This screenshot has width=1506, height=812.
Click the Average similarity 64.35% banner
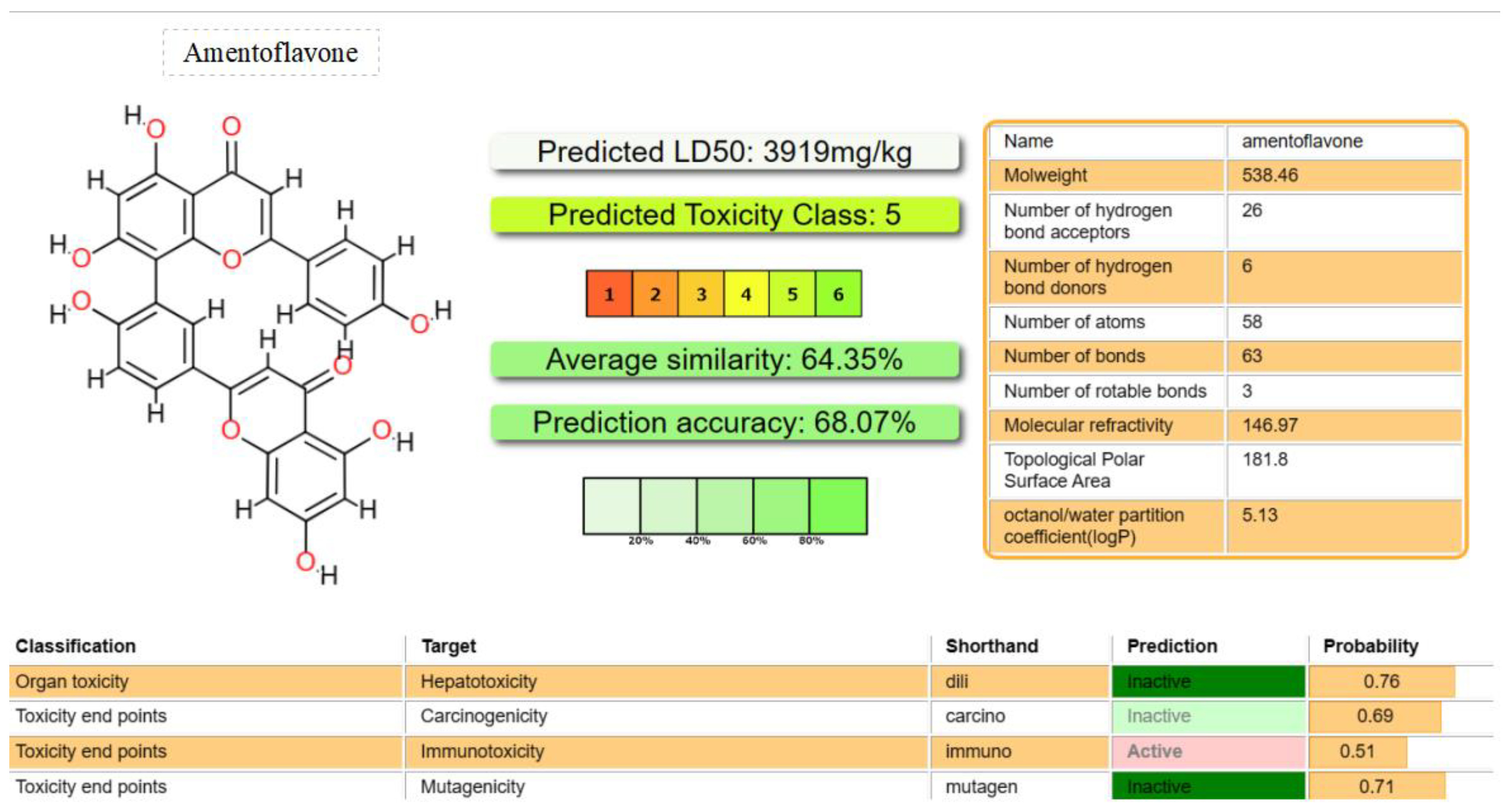724,359
